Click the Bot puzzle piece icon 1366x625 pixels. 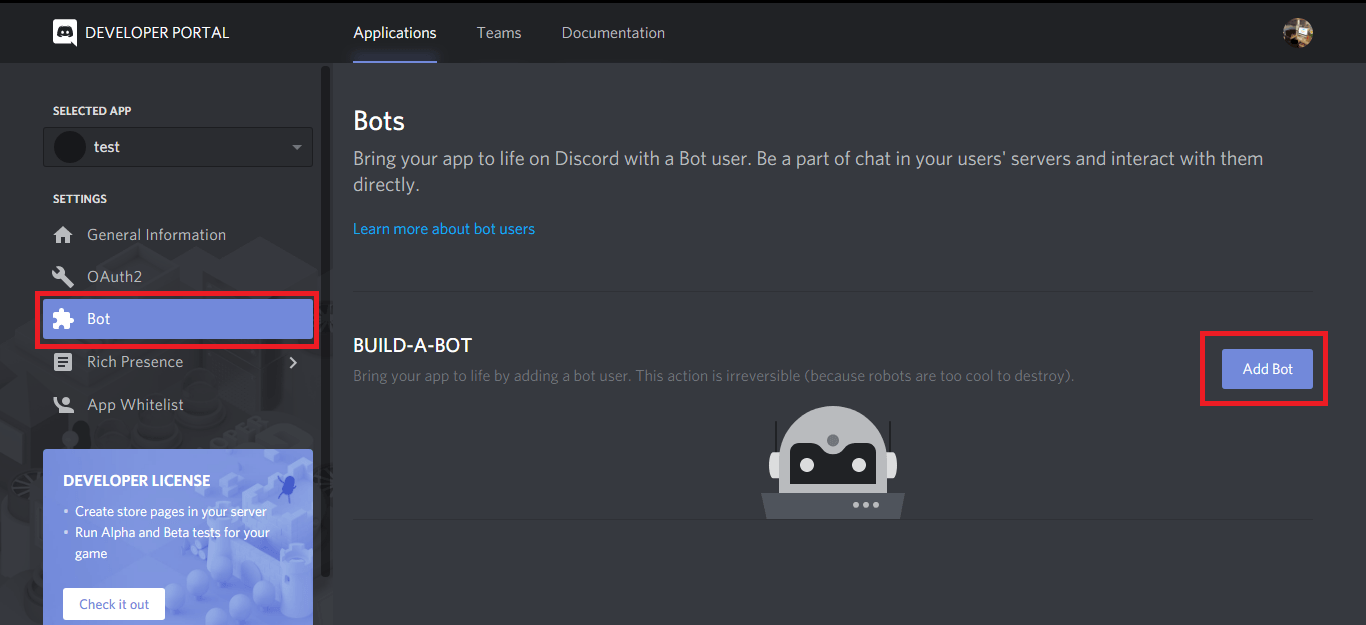coord(63,319)
